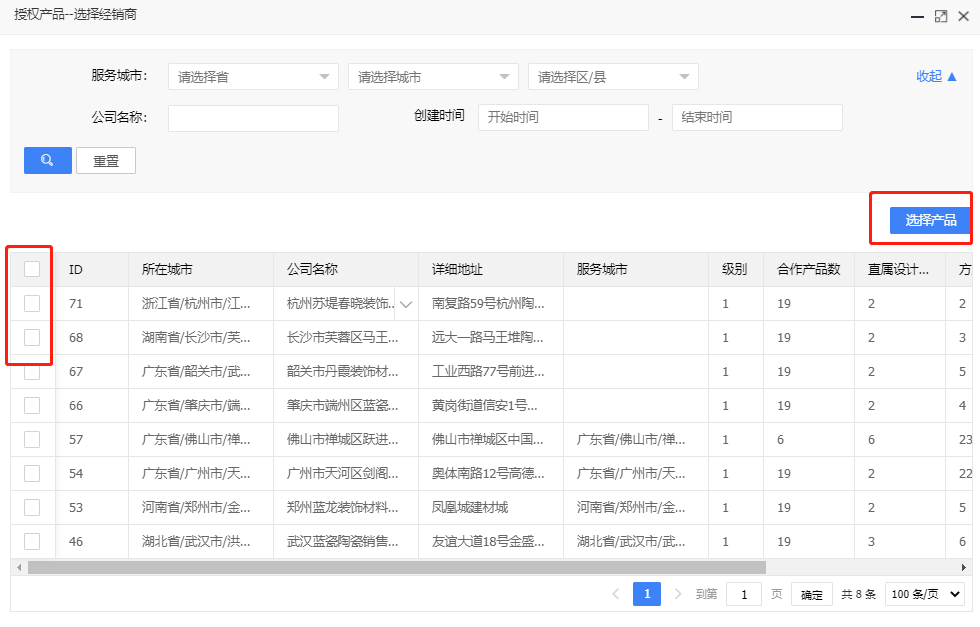
Task: Click horizontal scrollbar left arrow
Action: [x=18, y=567]
